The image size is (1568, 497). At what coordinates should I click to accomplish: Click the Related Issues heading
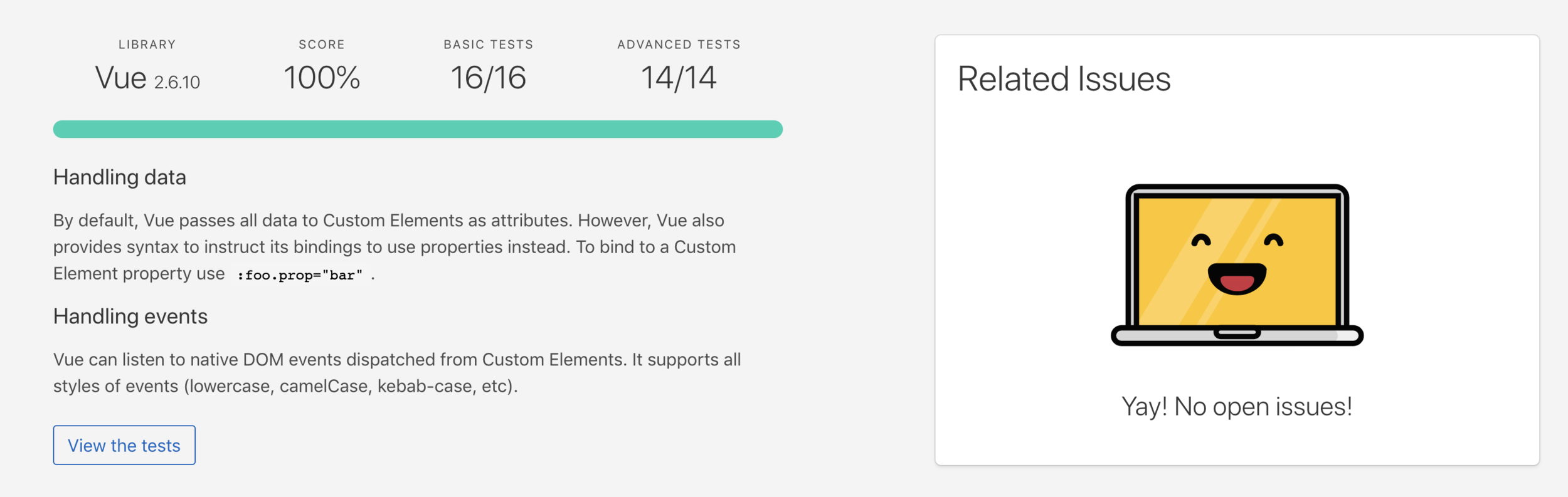[1064, 79]
